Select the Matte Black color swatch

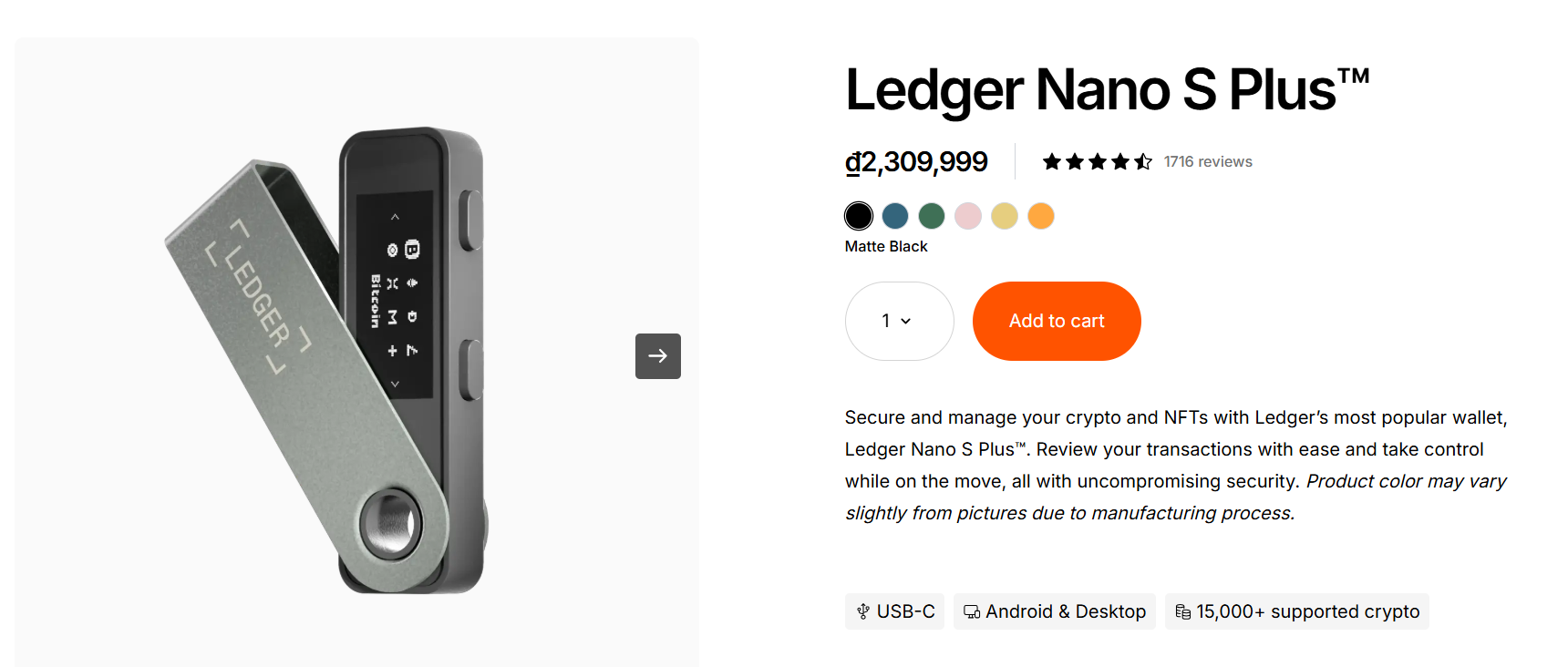[859, 216]
